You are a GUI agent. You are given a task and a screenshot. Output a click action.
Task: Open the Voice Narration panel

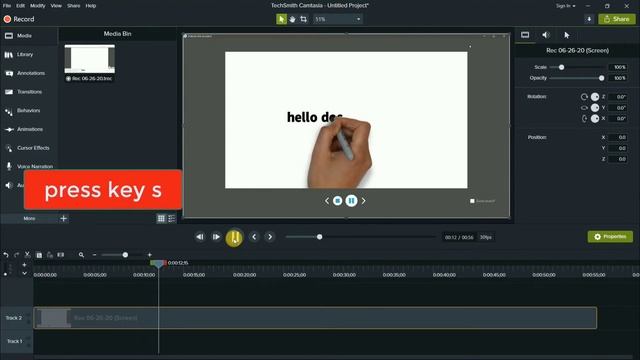29,167
